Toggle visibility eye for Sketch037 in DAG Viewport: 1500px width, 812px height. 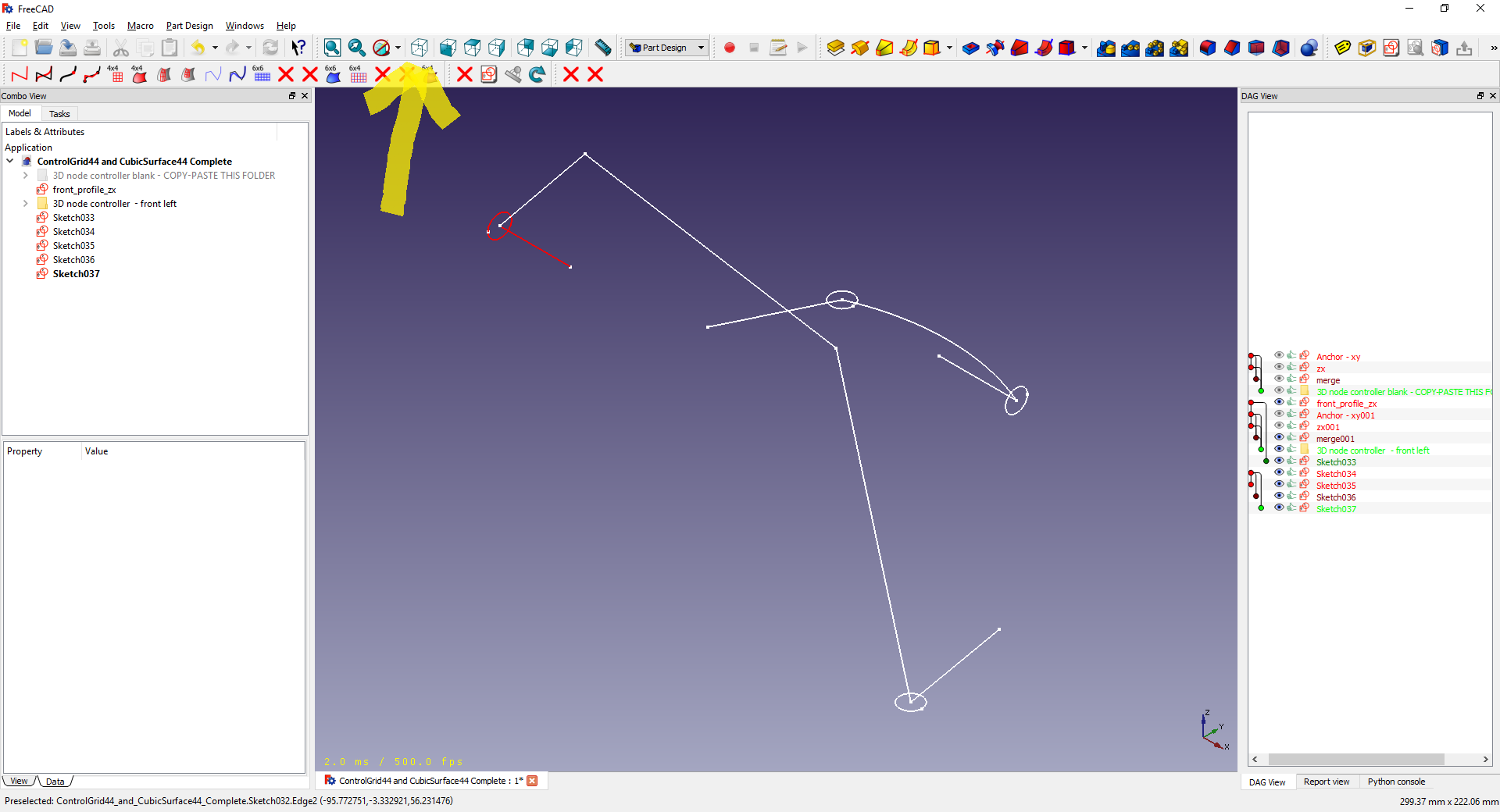click(x=1279, y=507)
